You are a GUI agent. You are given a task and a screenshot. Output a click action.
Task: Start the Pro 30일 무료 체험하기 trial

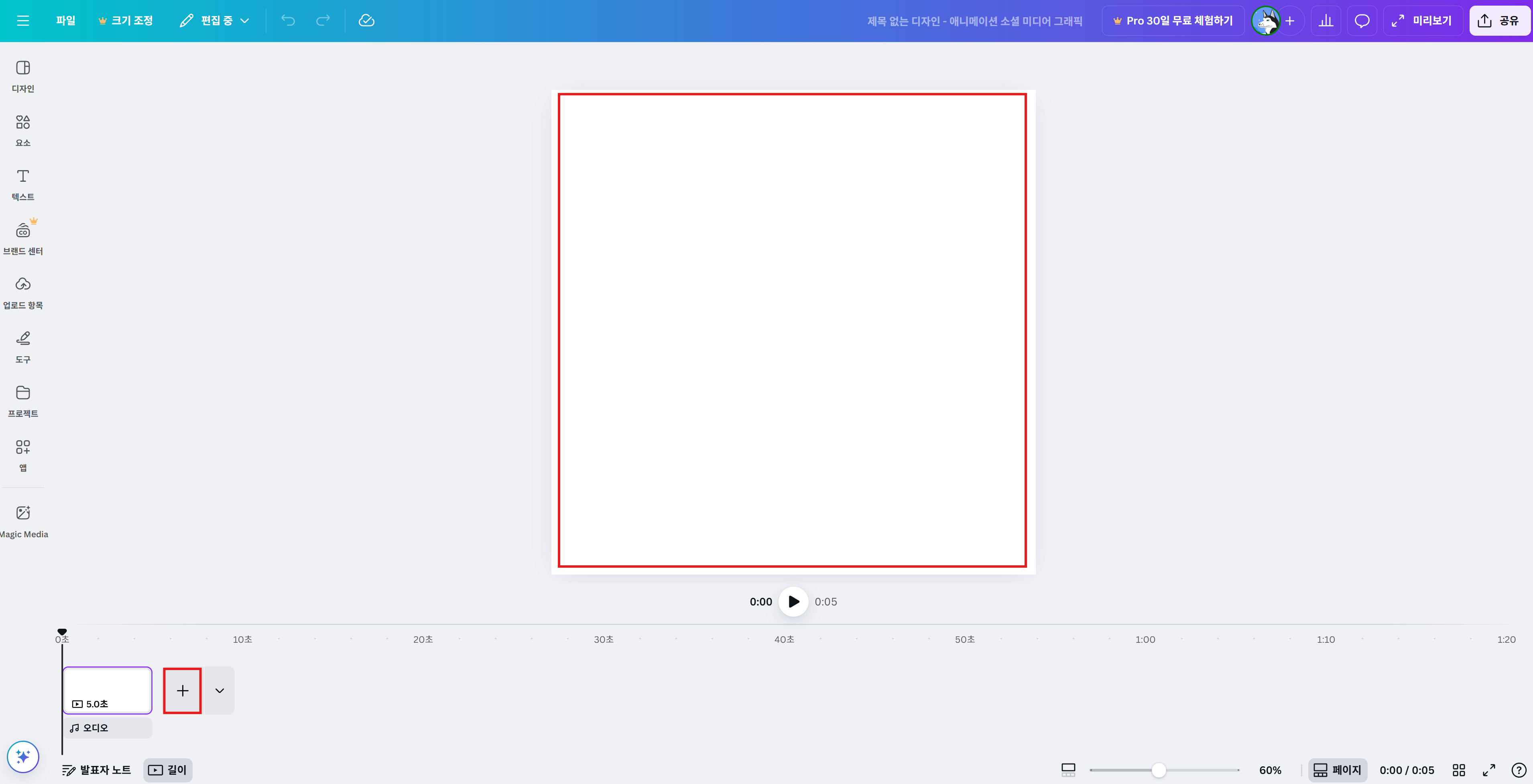[1173, 21]
